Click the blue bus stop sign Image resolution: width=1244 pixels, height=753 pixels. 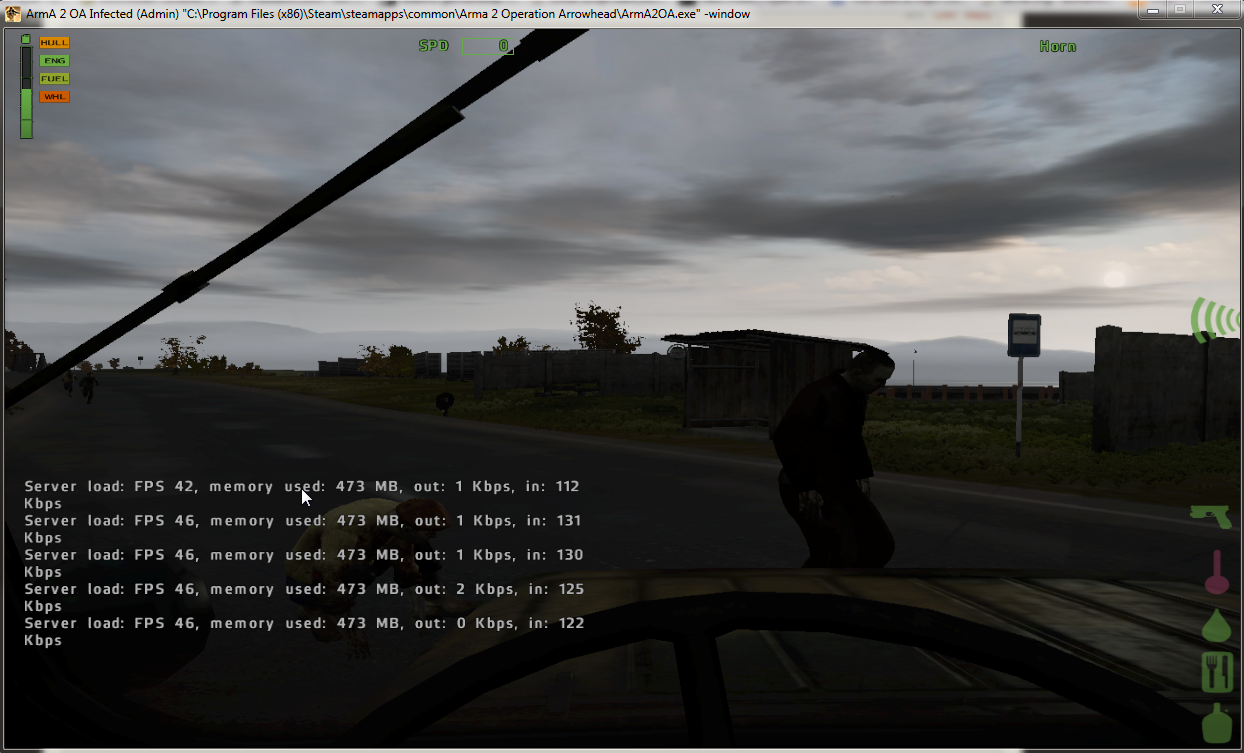(x=1024, y=335)
